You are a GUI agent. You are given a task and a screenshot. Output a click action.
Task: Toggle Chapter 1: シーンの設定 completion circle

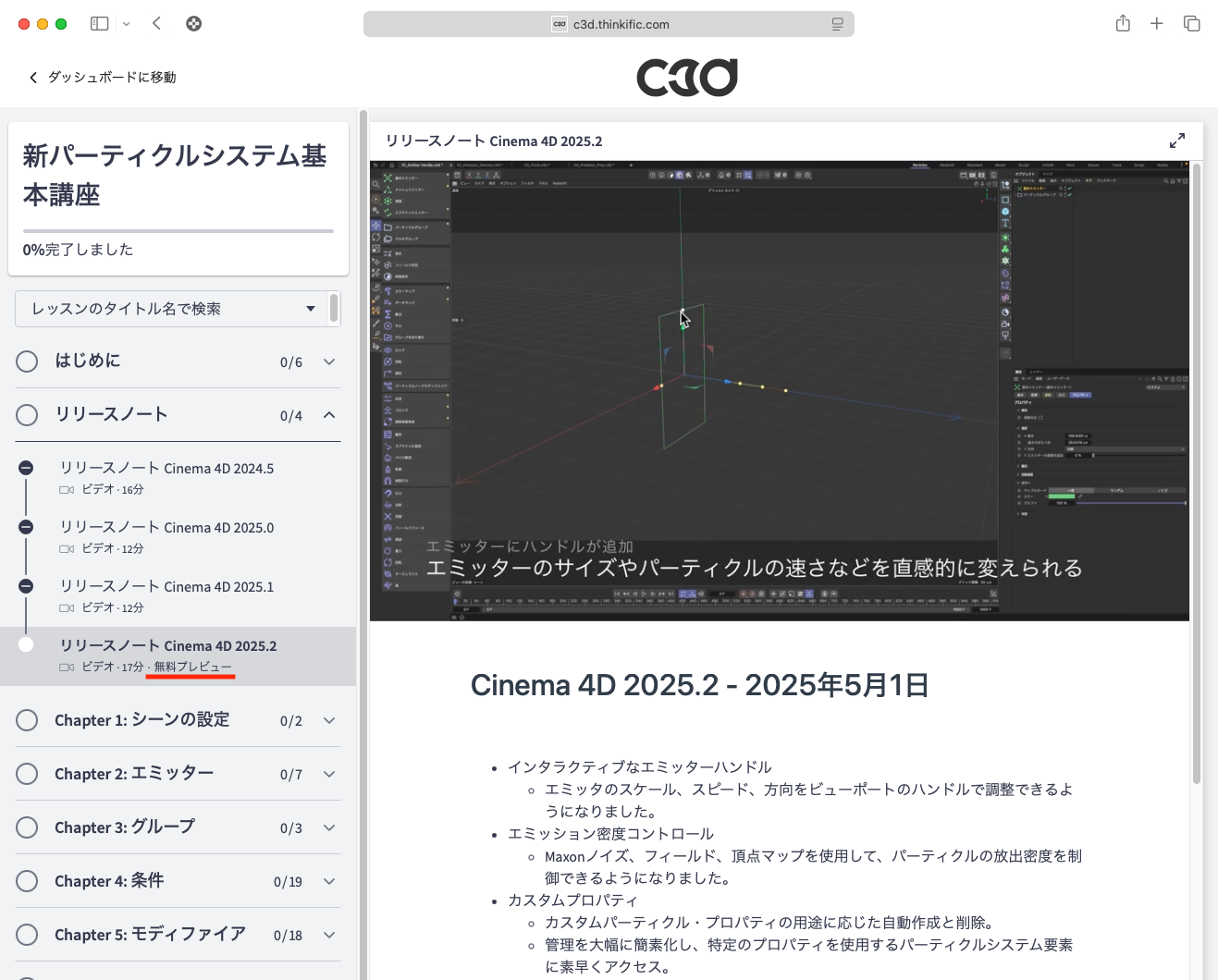click(27, 720)
